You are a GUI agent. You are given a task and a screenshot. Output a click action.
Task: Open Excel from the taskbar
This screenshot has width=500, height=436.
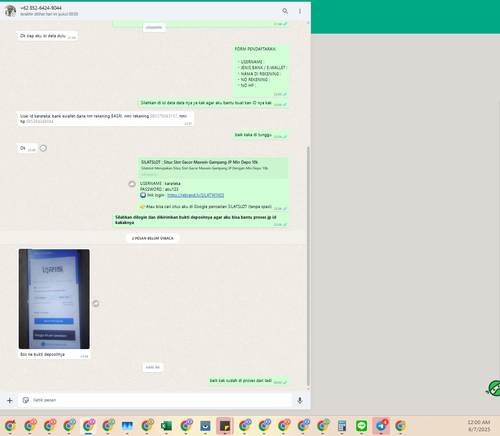[x=166, y=426]
